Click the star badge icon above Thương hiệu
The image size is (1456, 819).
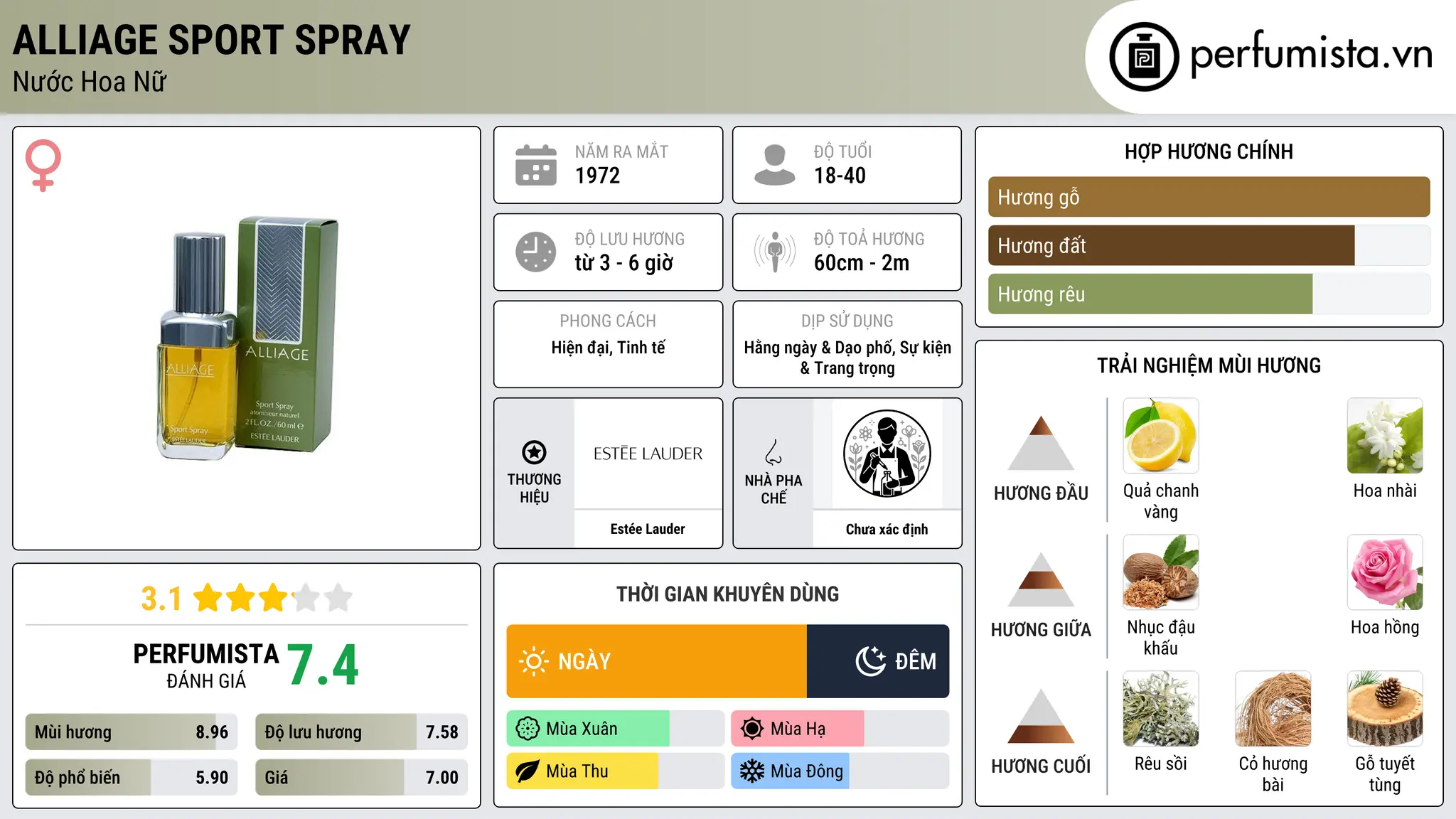click(534, 451)
